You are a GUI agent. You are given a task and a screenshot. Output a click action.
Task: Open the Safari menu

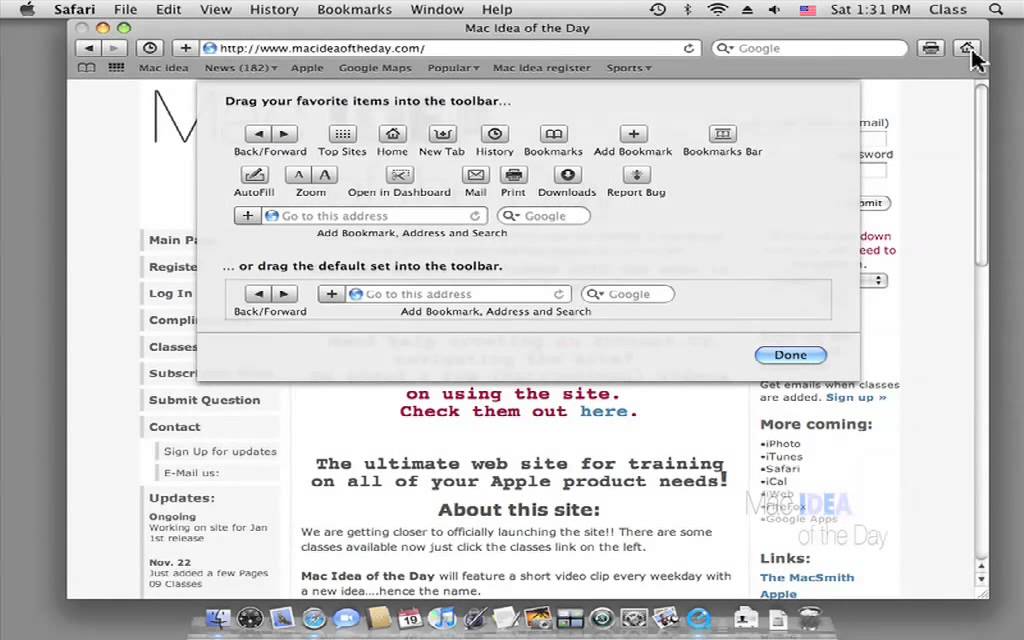tap(74, 10)
